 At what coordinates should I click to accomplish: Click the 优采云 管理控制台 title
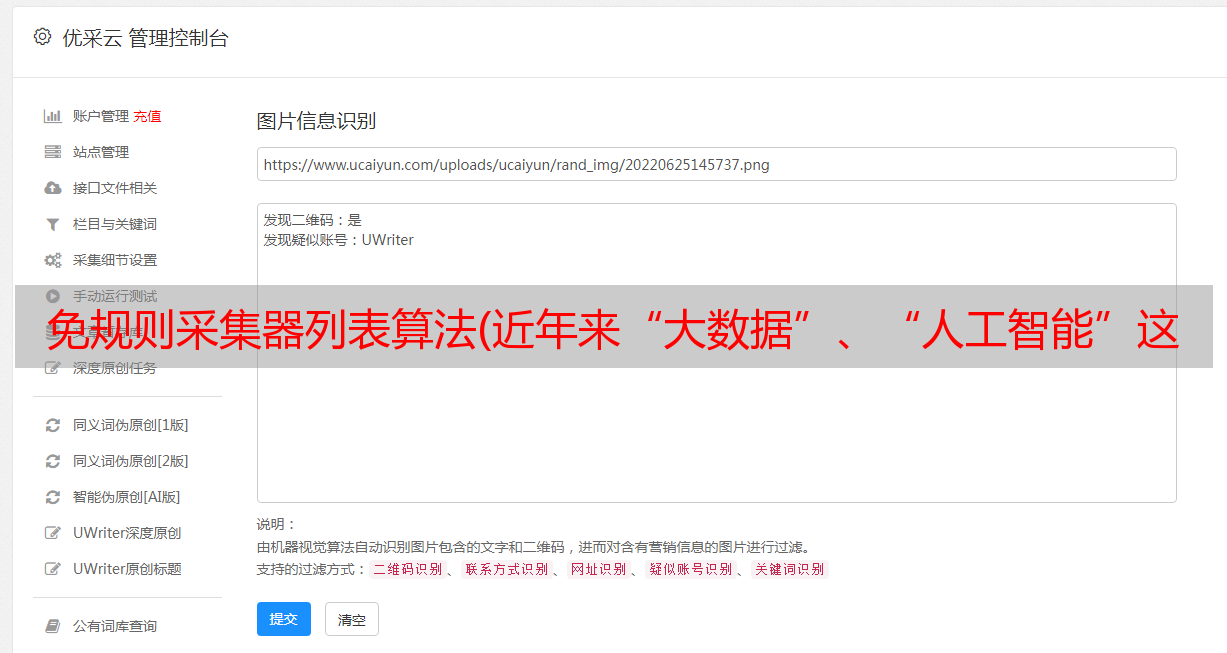(145, 38)
